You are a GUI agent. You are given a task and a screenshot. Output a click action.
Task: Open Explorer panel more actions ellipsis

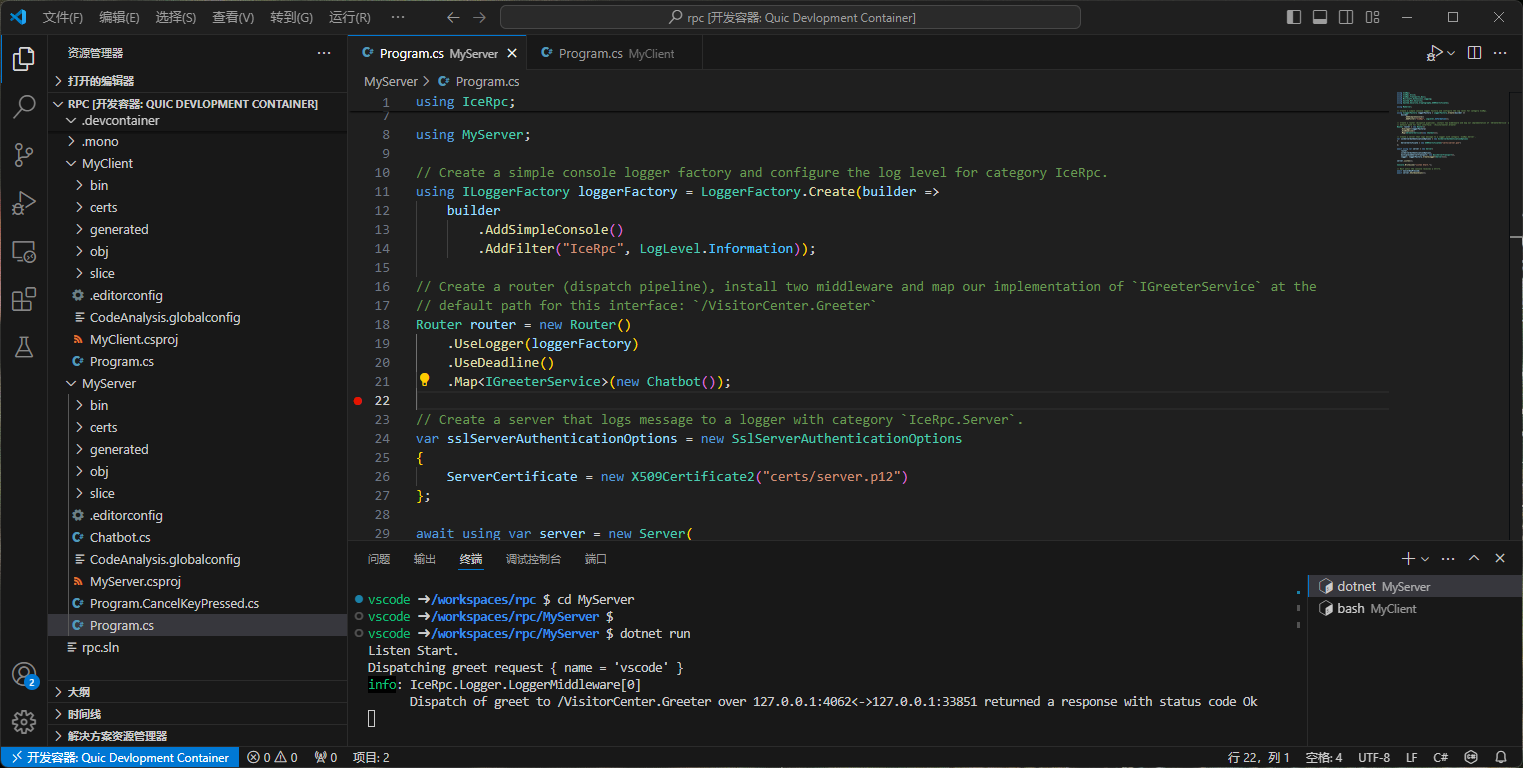[x=324, y=53]
